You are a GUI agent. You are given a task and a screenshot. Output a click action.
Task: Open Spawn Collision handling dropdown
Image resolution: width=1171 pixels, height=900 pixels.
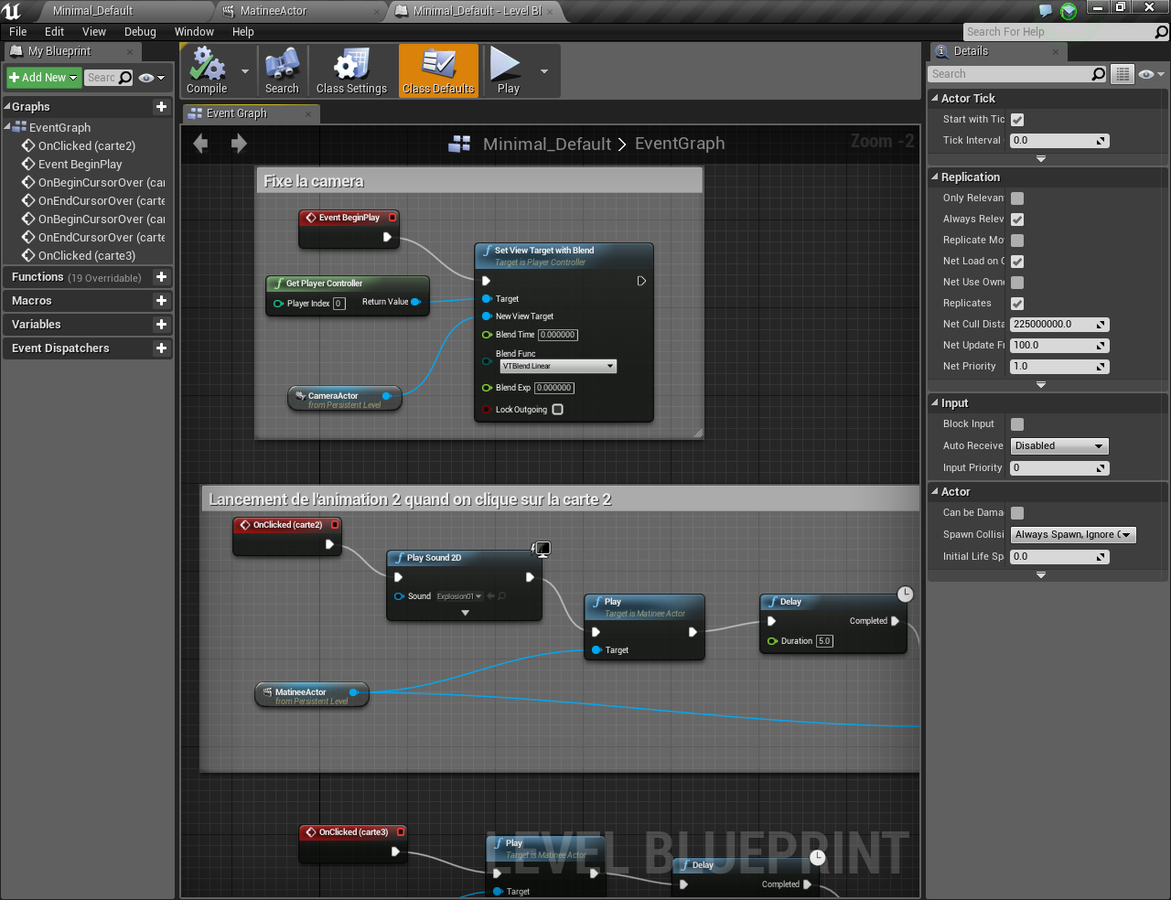pyautogui.click(x=1072, y=534)
